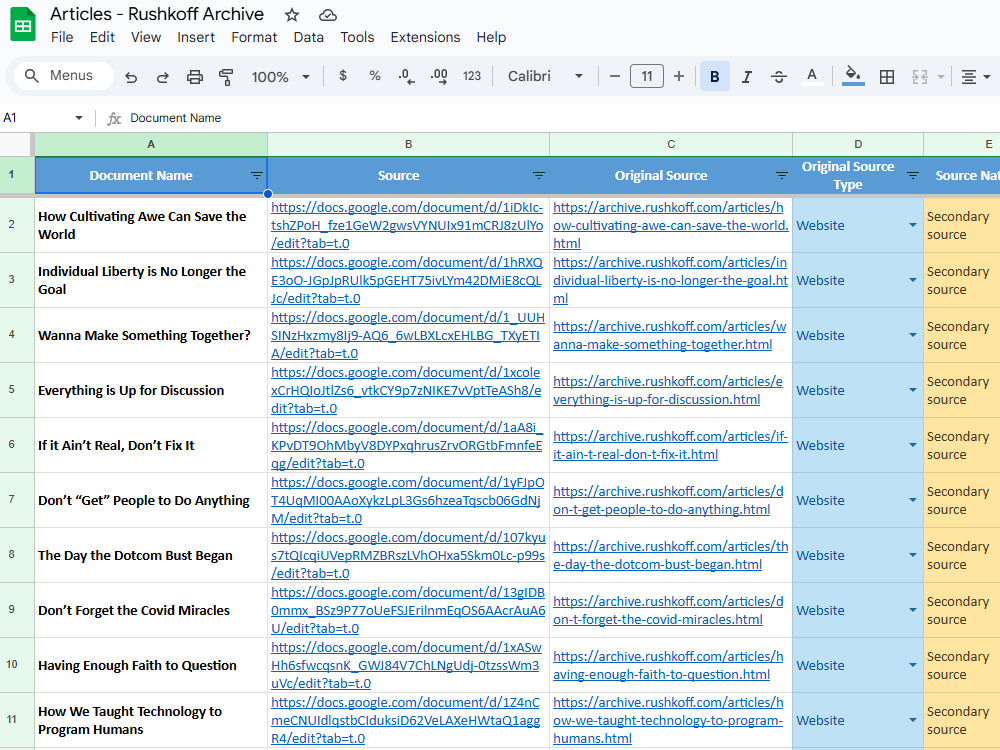The height and width of the screenshot is (750, 1000).
Task: Click the document title Articles - Rushkoff Archive
Action: 157,14
